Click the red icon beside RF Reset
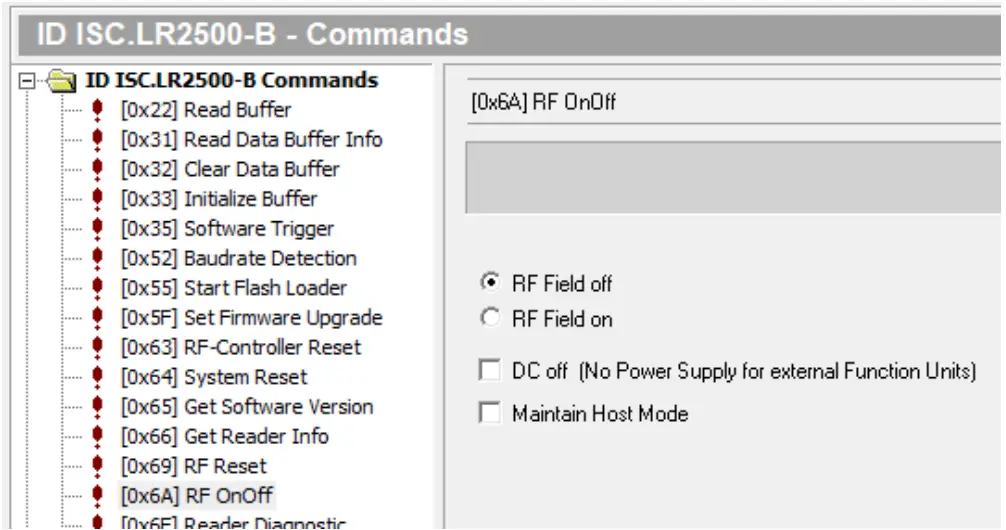Screen dimensions: 1006x530 pos(97,467)
